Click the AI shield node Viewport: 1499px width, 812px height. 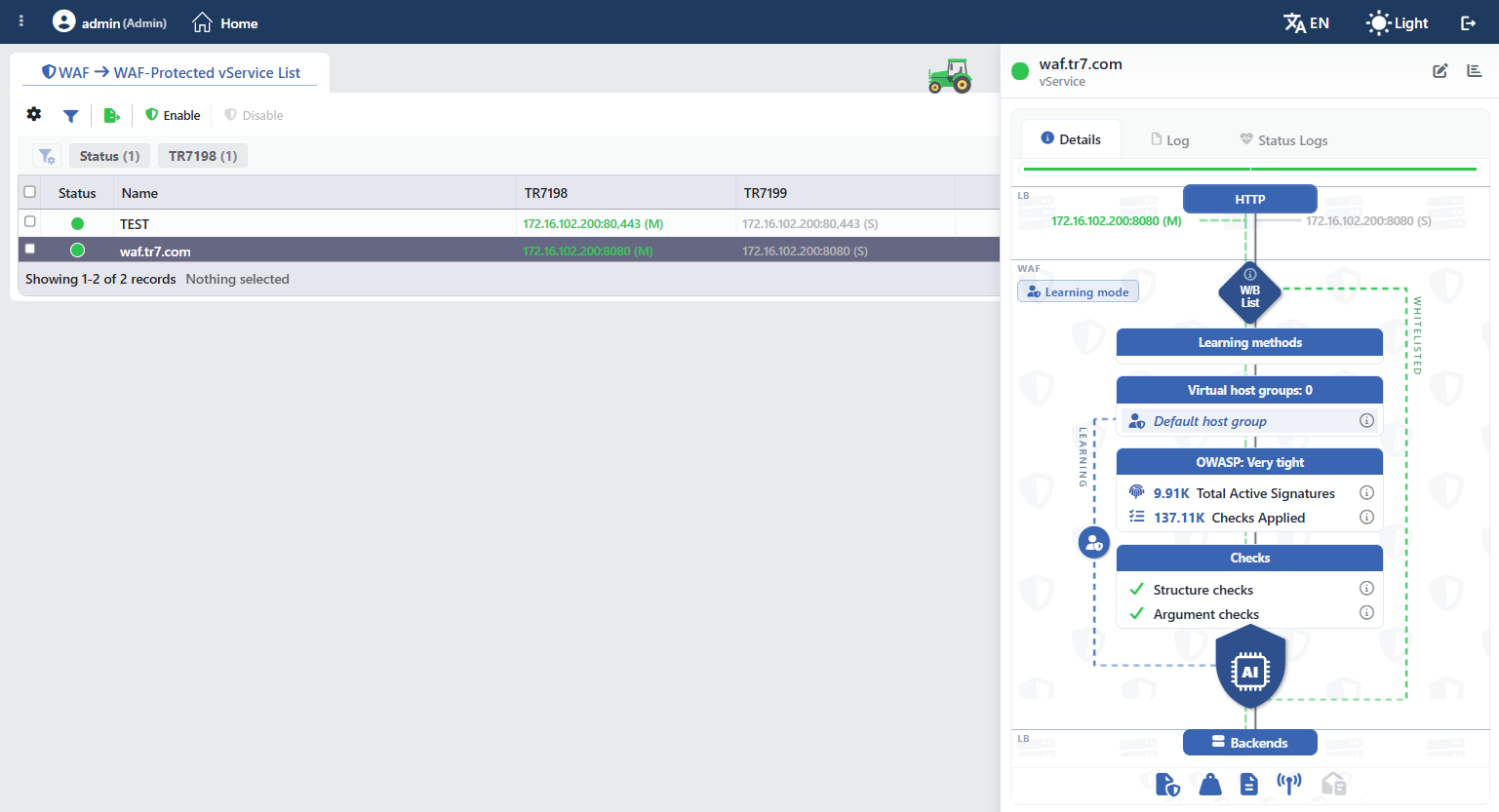point(1250,669)
